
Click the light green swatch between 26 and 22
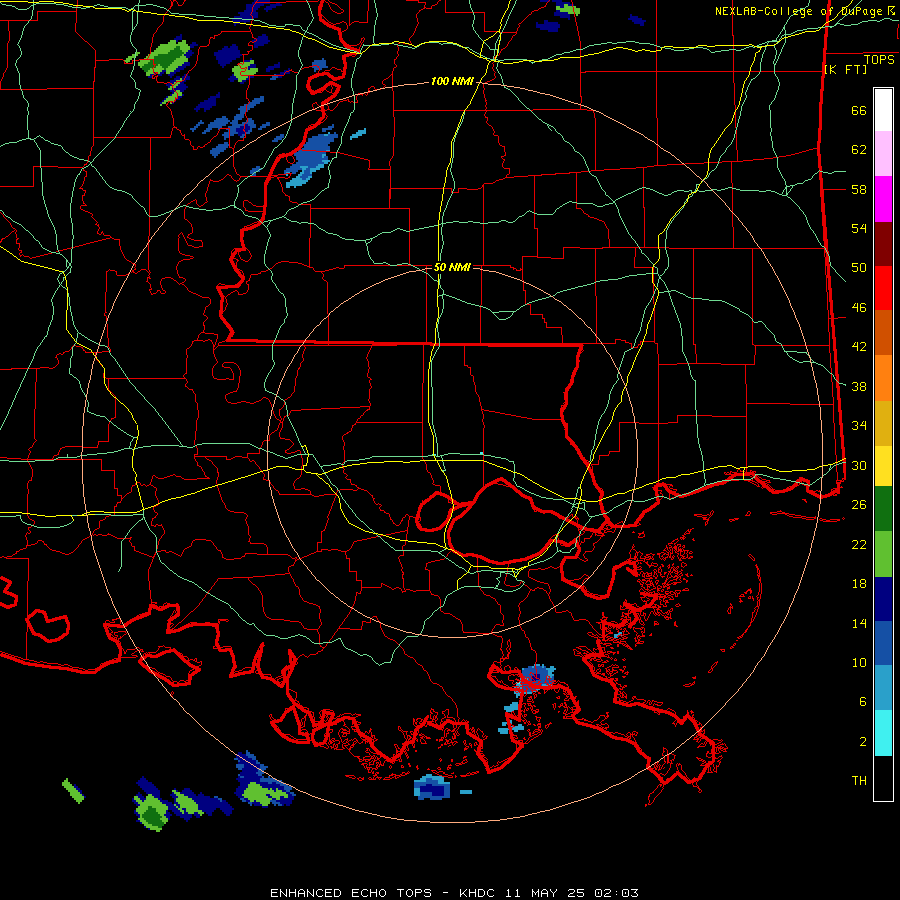pyautogui.click(x=883, y=554)
